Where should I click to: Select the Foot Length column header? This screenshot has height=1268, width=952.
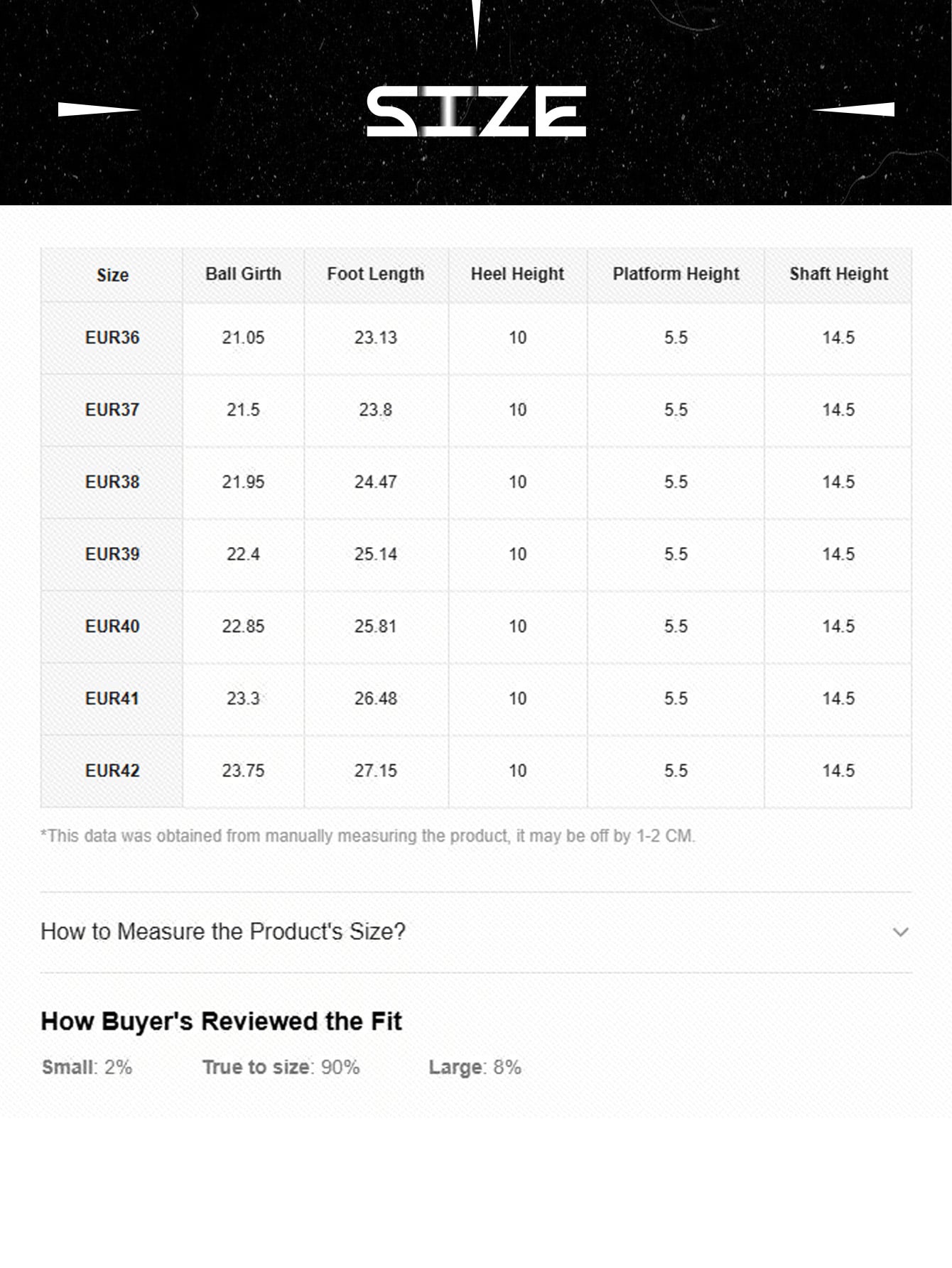(x=375, y=274)
